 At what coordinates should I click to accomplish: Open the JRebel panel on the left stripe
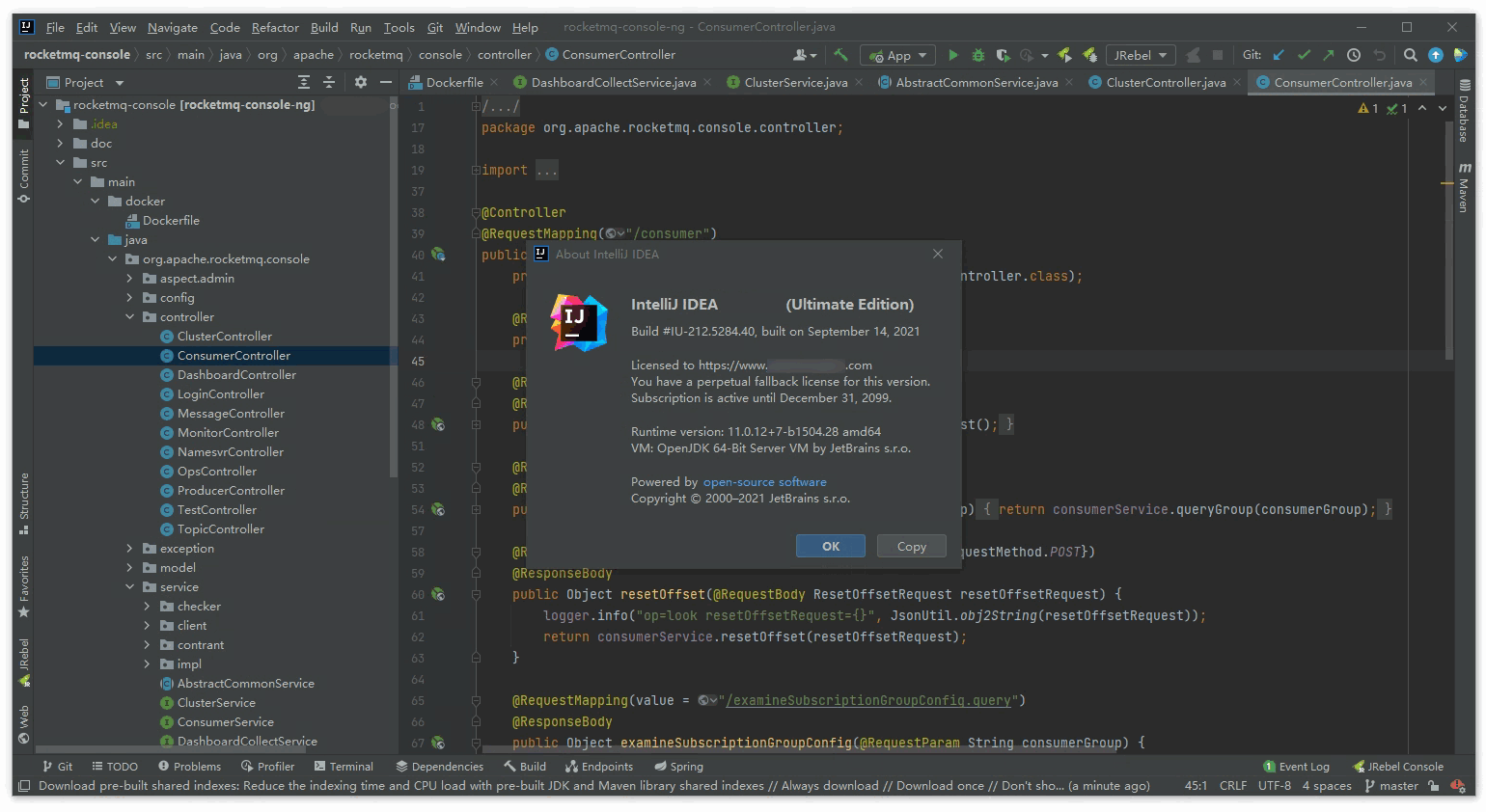(24, 663)
